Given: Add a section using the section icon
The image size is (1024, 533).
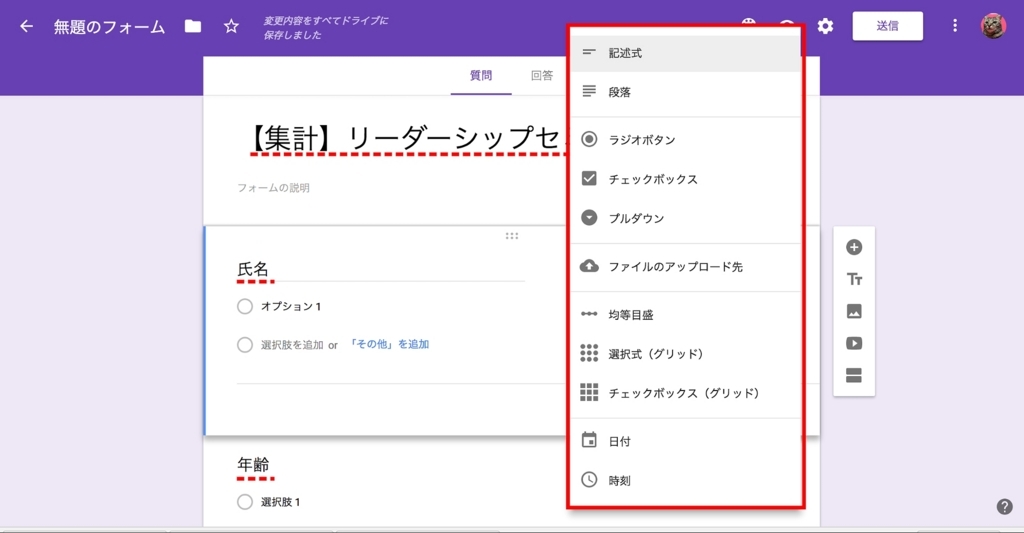Looking at the screenshot, I should 854,375.
